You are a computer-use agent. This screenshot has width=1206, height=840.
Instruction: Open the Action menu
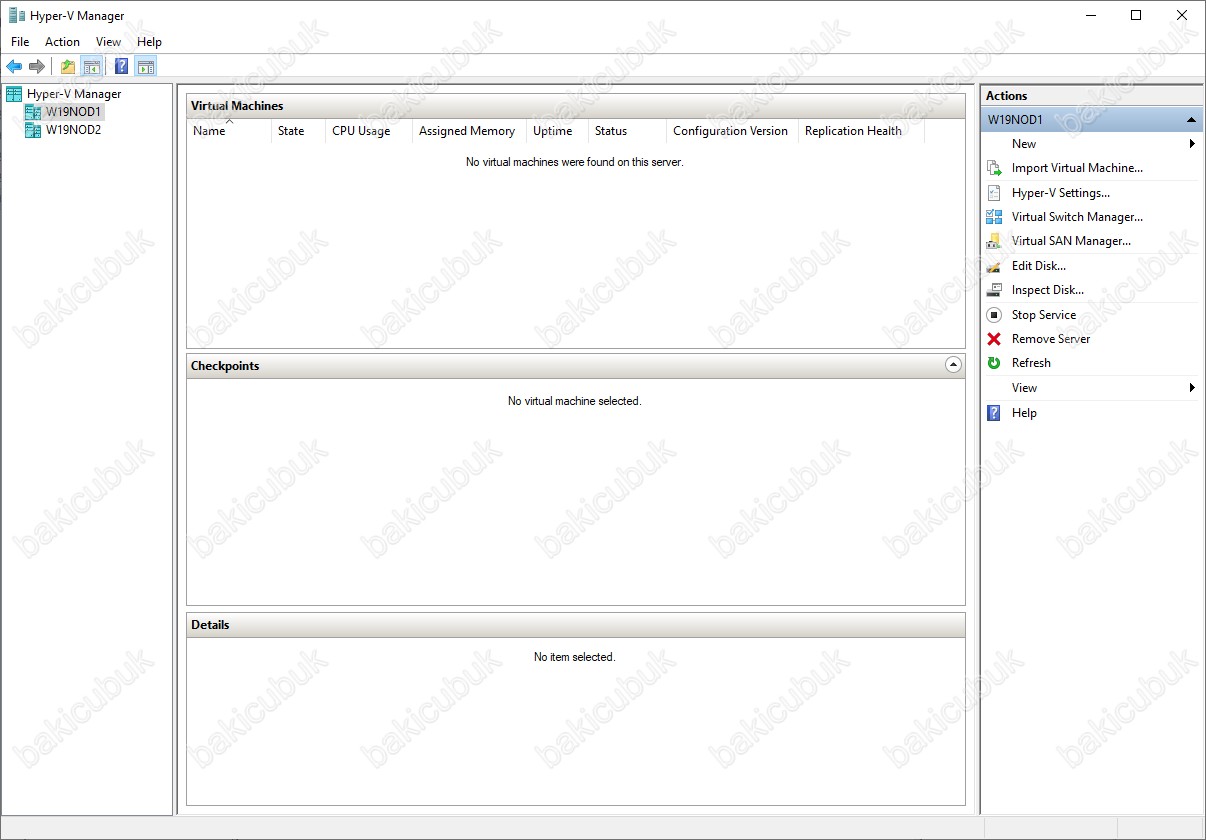coord(62,42)
